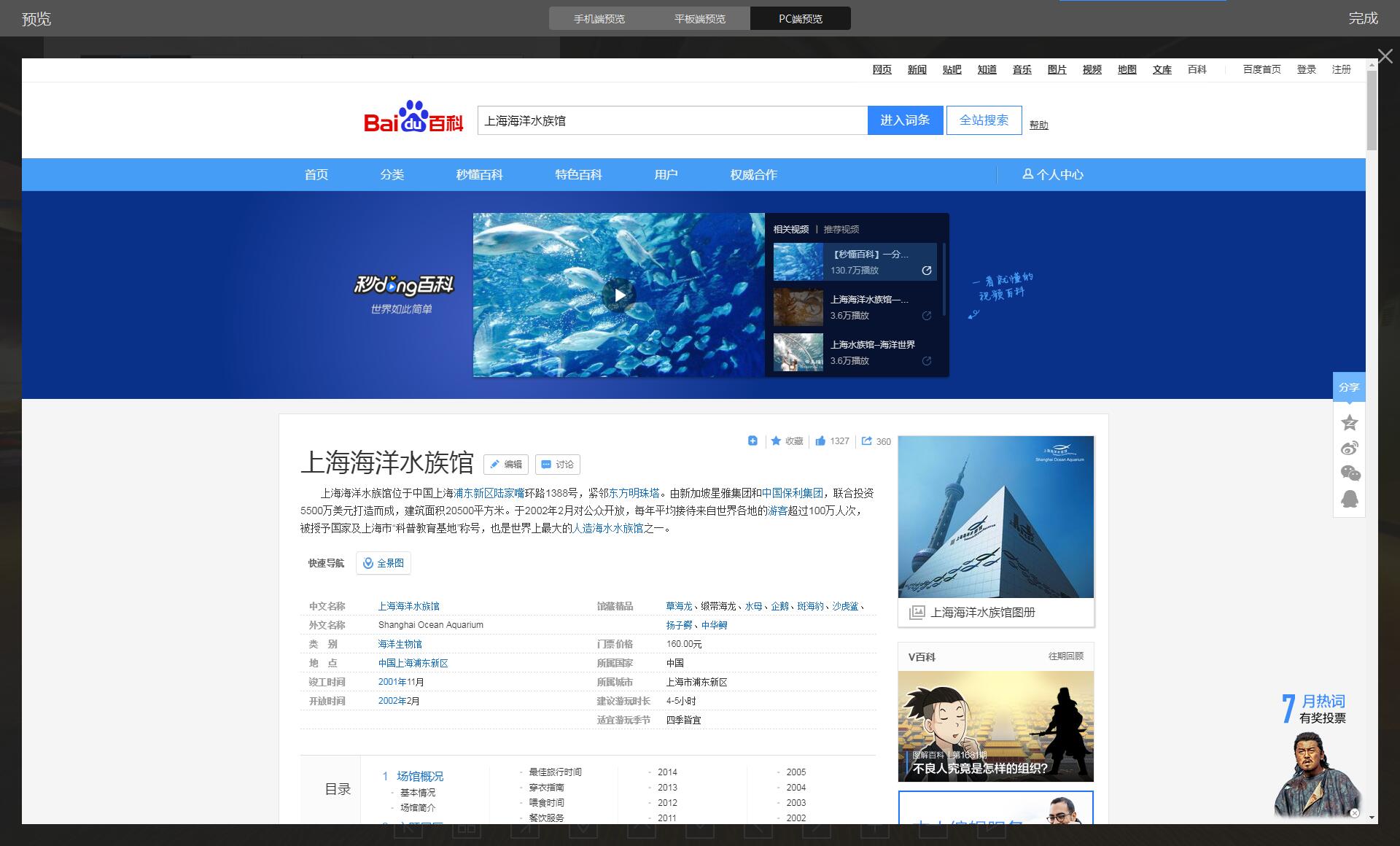This screenshot has width=1400, height=846.
Task: Click the 收藏 star icon
Action: point(776,441)
